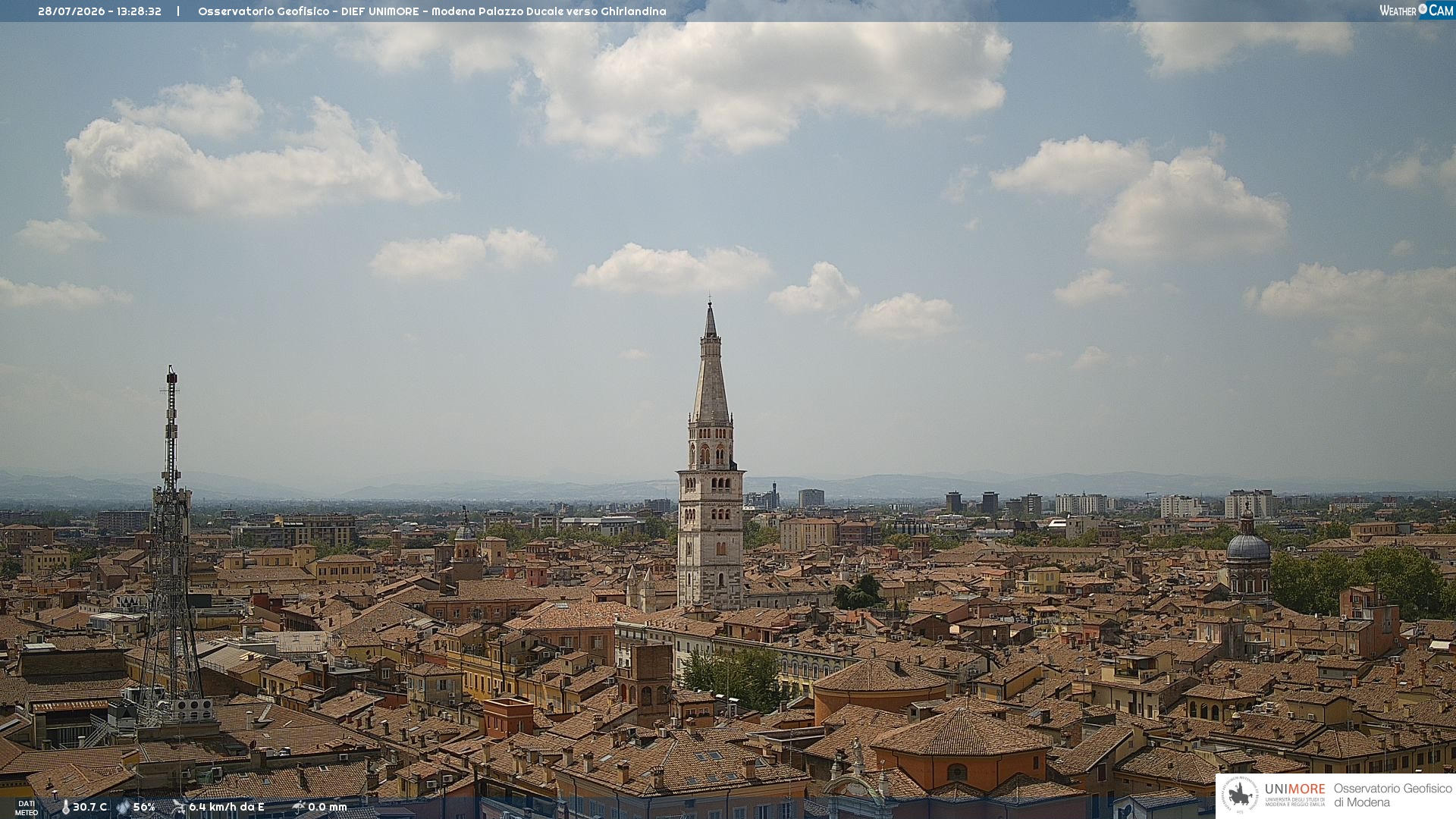This screenshot has width=1456, height=819.
Task: Click the humidity droplets icon
Action: click(x=123, y=807)
